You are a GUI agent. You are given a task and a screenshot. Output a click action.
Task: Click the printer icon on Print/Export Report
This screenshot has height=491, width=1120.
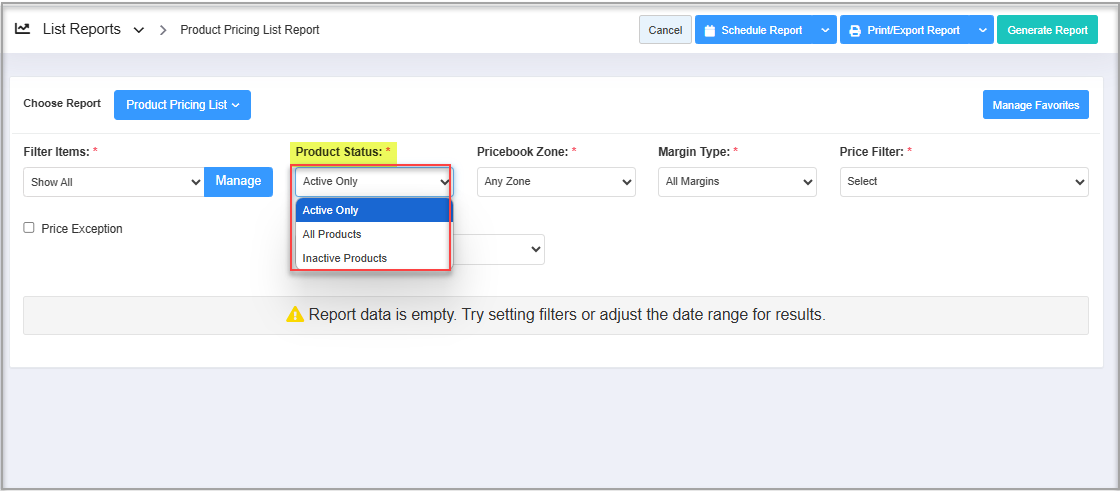(x=854, y=31)
